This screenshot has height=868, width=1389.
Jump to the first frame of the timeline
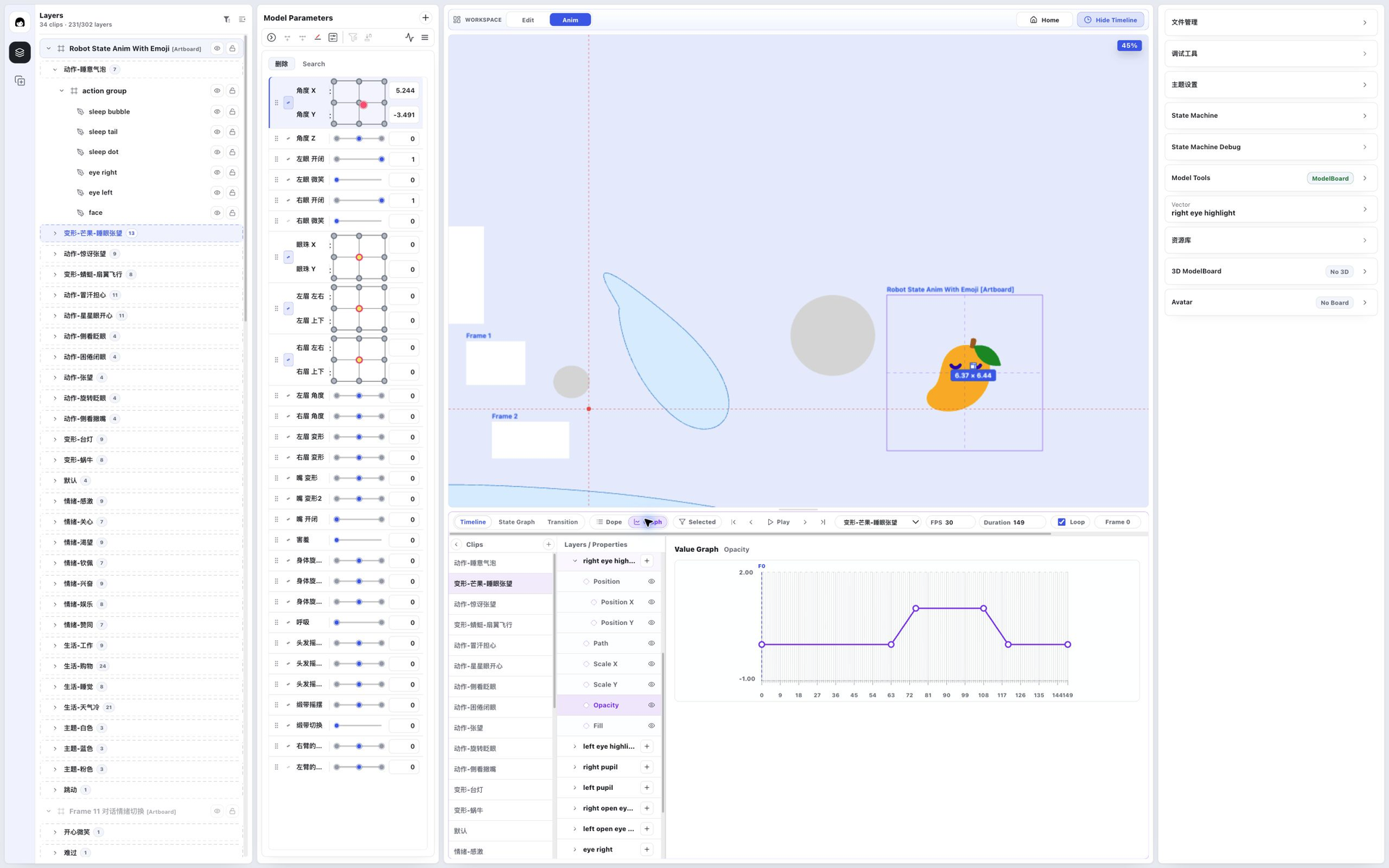(x=734, y=522)
